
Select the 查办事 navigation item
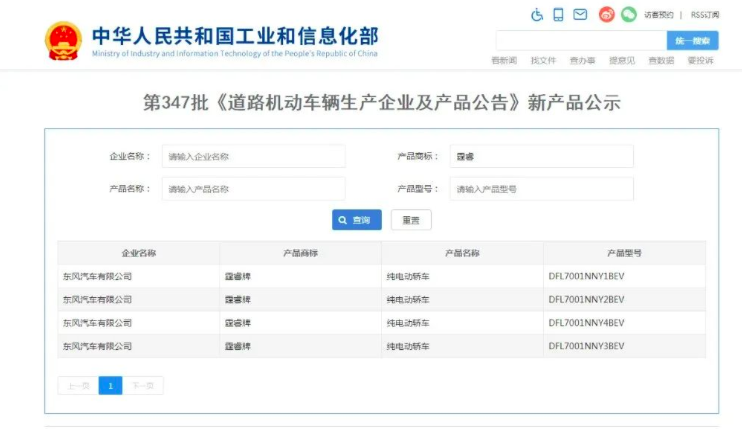pyautogui.click(x=582, y=61)
